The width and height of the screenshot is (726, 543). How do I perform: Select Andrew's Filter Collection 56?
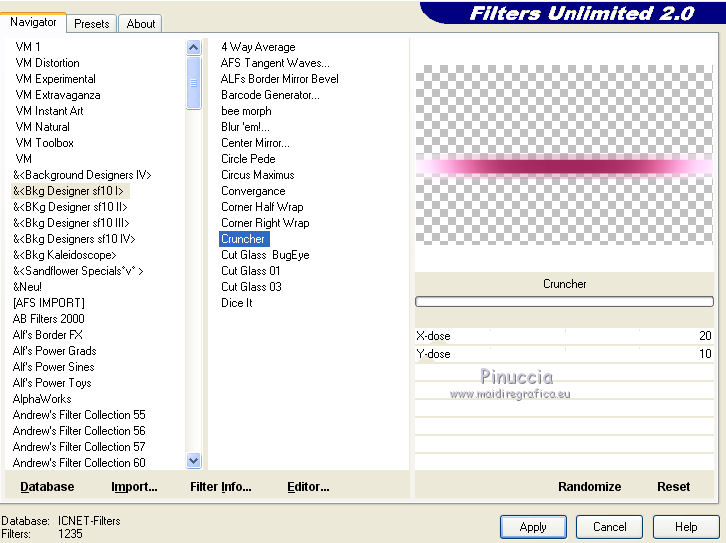tap(79, 431)
